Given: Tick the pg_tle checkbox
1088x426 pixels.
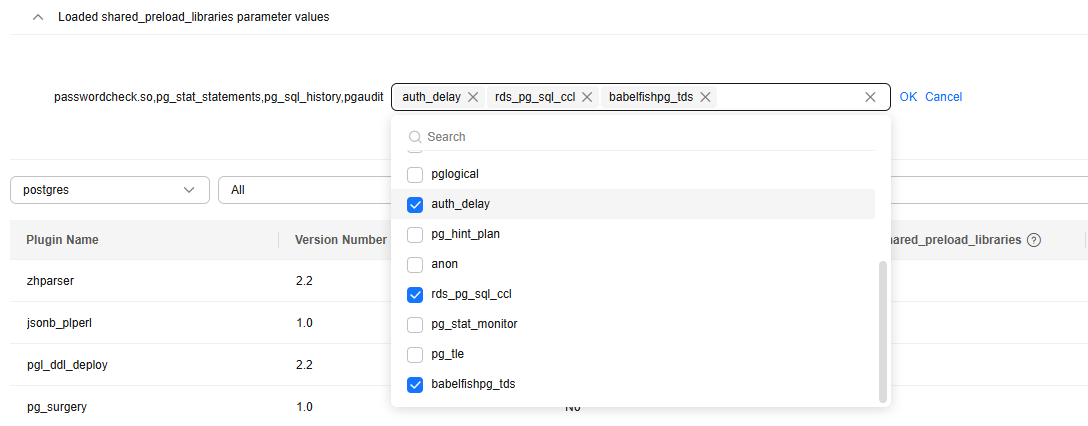Looking at the screenshot, I should coord(415,354).
